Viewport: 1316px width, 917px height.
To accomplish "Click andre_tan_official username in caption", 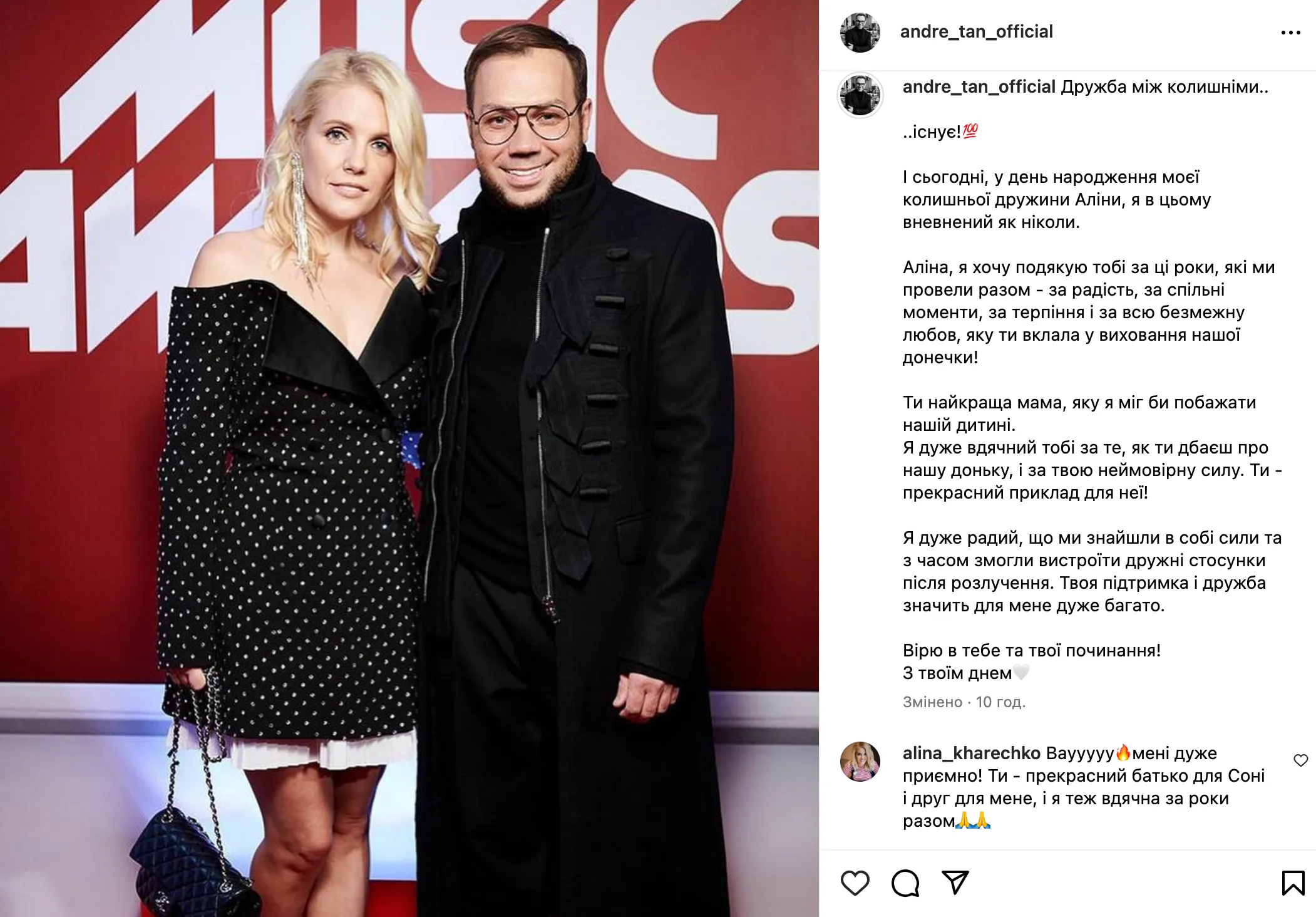I will pyautogui.click(x=979, y=87).
